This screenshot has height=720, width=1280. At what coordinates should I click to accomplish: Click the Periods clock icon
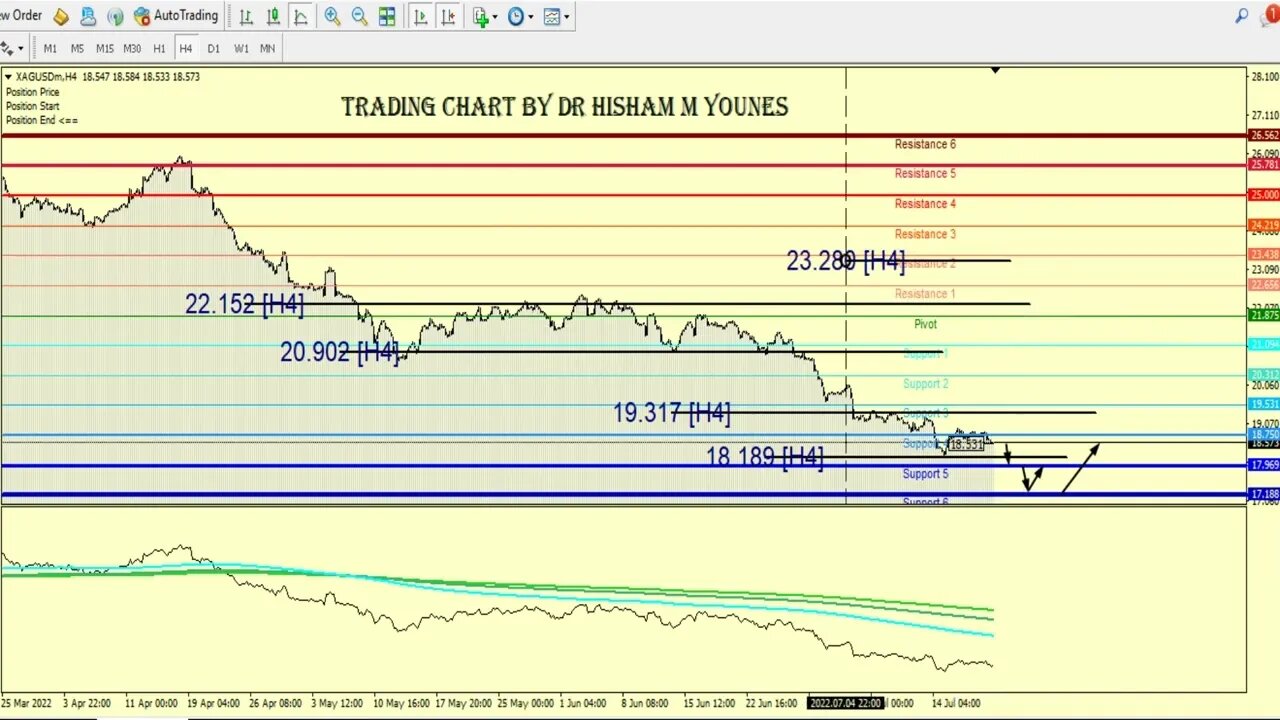click(x=516, y=16)
